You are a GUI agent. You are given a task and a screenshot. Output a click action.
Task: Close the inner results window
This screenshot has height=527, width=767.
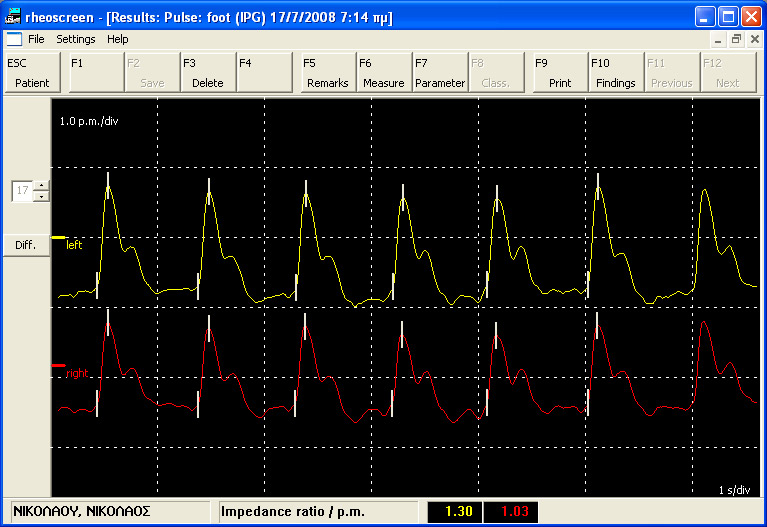point(755,40)
